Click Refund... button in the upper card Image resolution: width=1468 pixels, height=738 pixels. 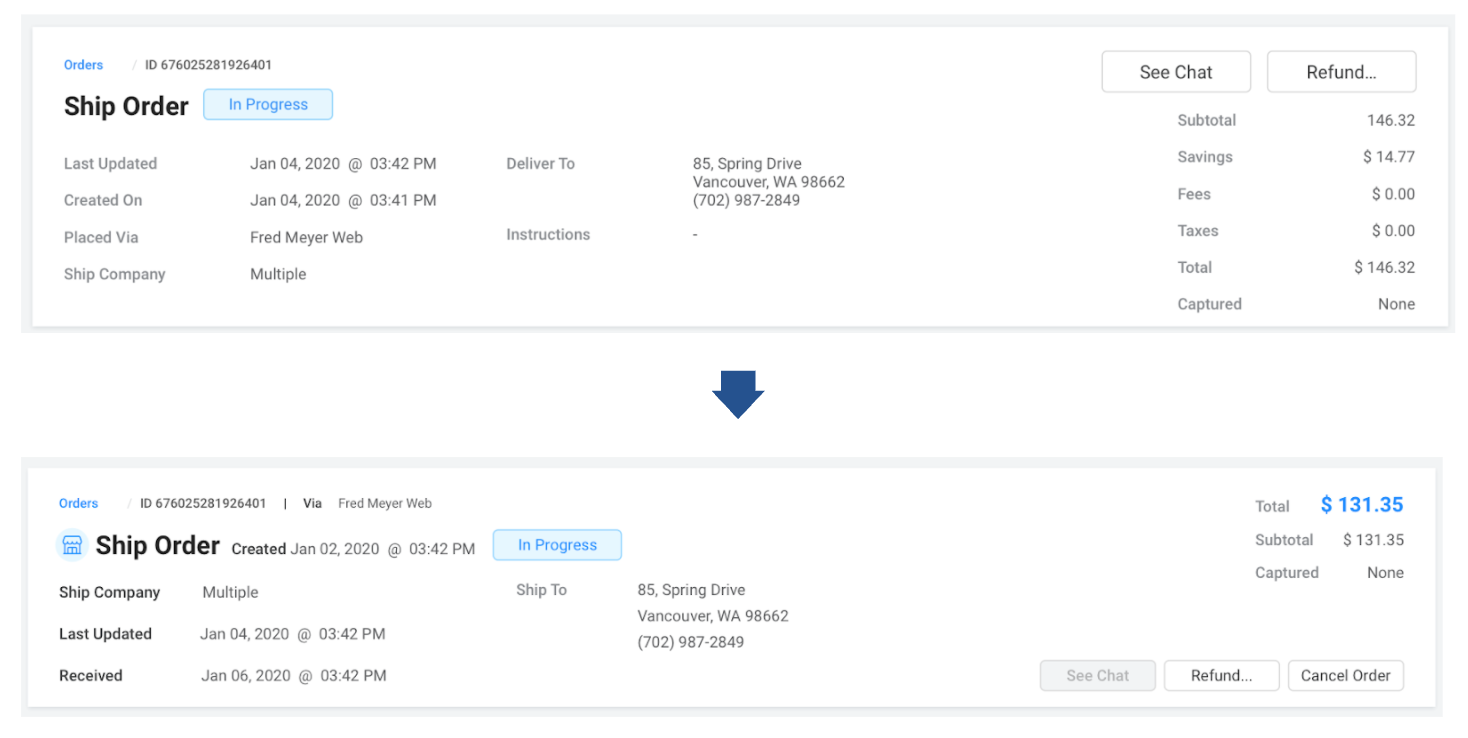tap(1340, 72)
